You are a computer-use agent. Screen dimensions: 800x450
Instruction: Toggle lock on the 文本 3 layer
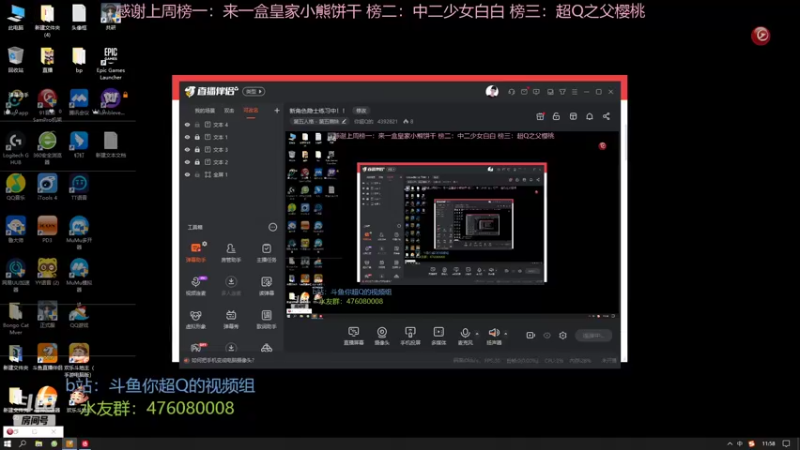tap(197, 149)
